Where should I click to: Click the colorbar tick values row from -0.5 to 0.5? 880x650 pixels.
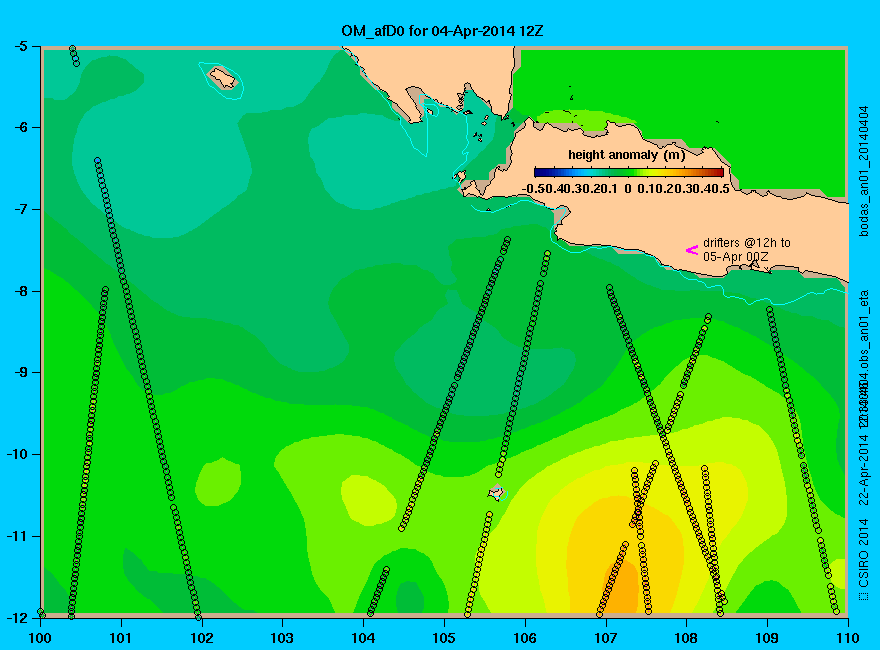(626, 189)
